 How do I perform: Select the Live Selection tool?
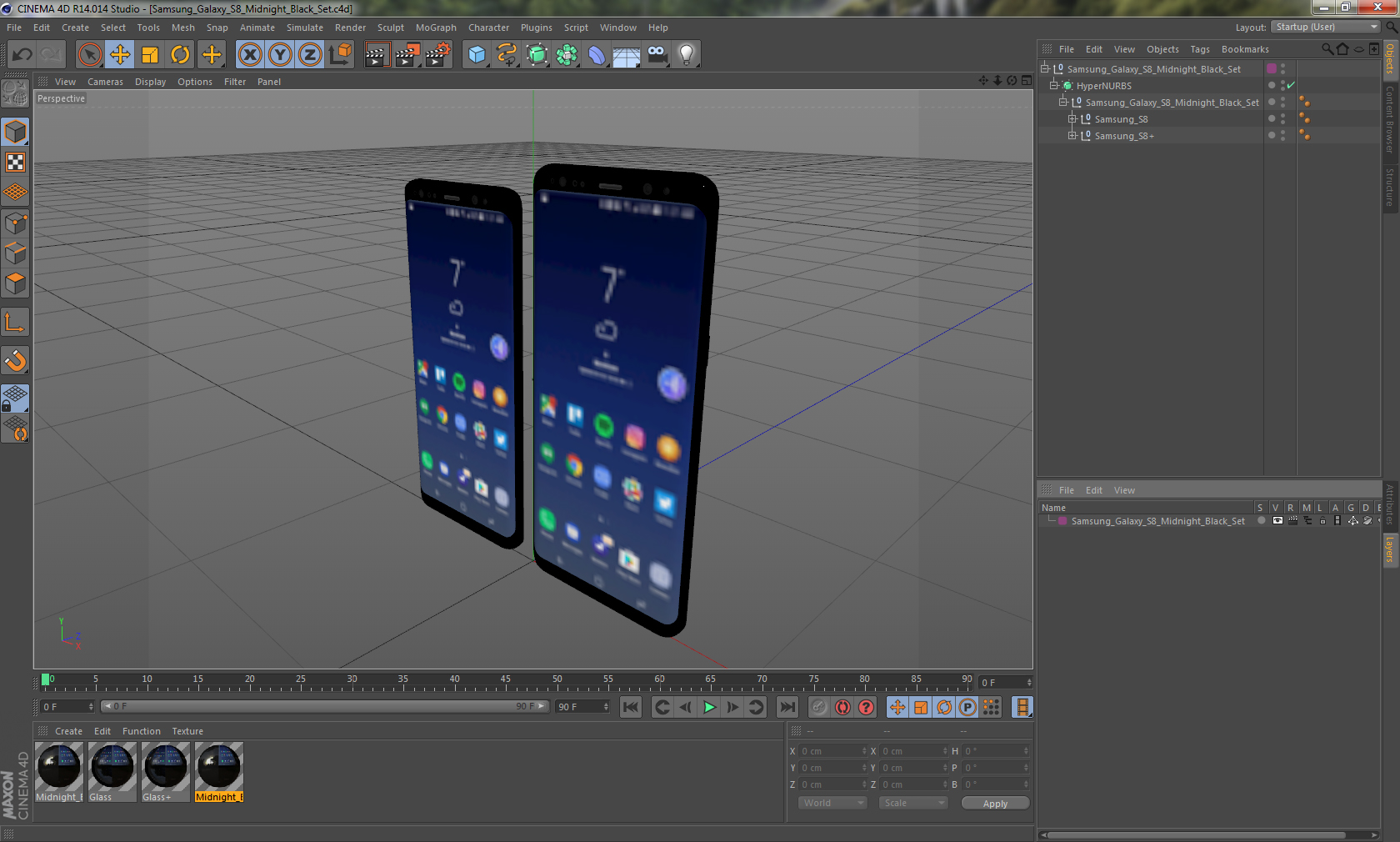90,55
